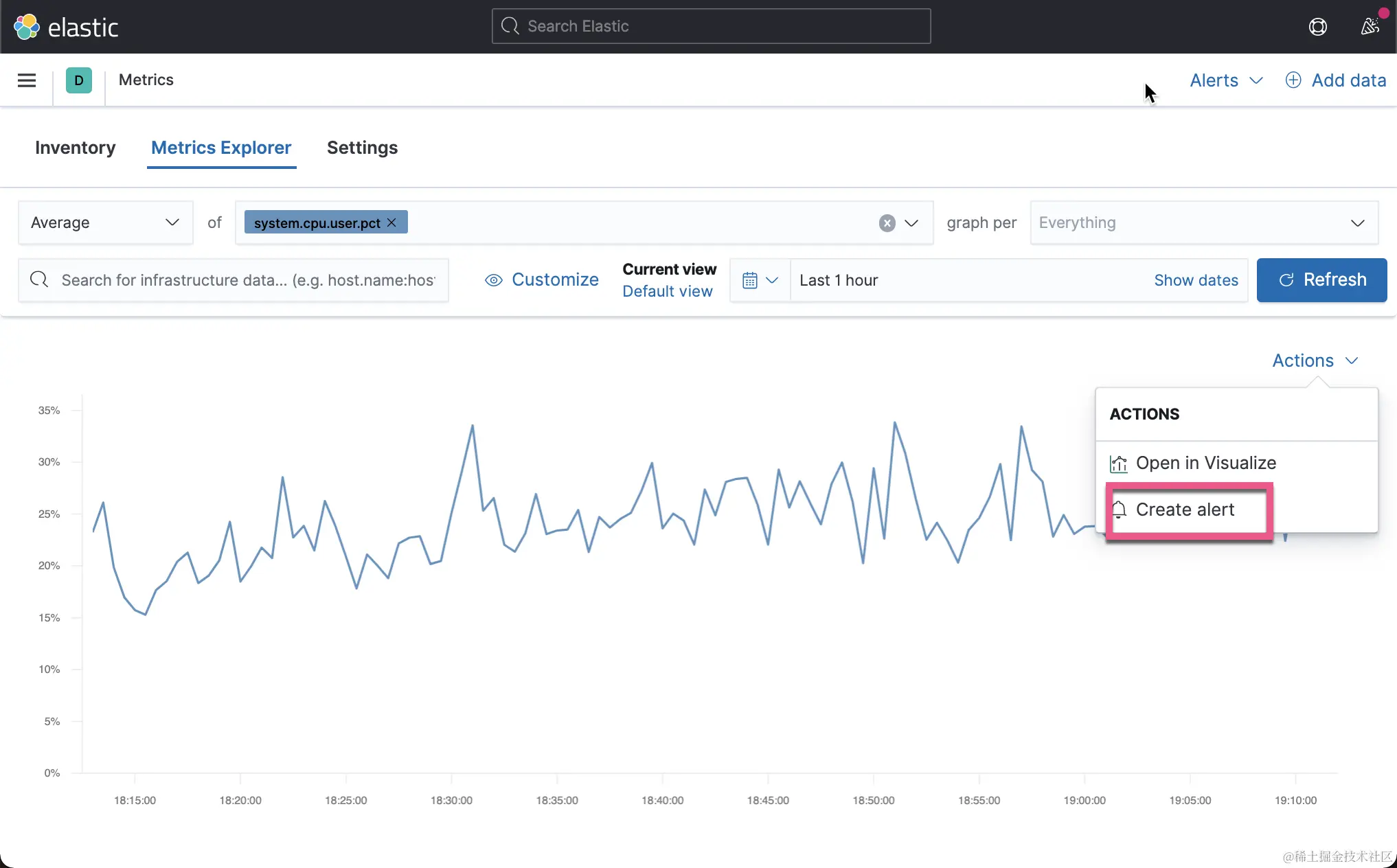This screenshot has width=1397, height=868.
Task: Clear all selected metrics
Action: point(887,222)
